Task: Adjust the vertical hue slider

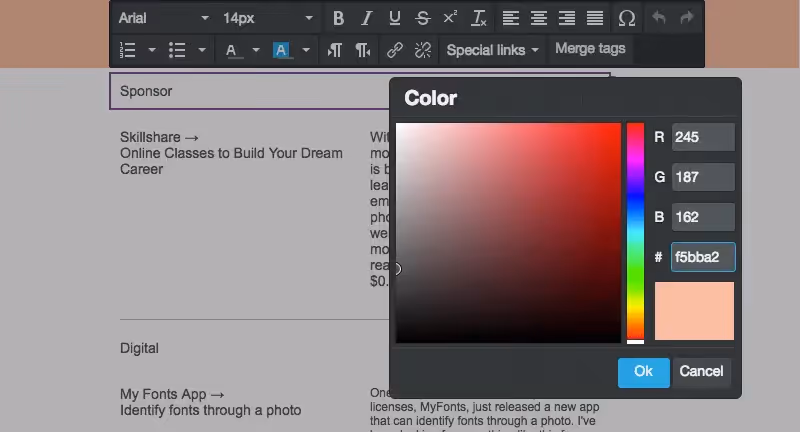Action: (635, 233)
